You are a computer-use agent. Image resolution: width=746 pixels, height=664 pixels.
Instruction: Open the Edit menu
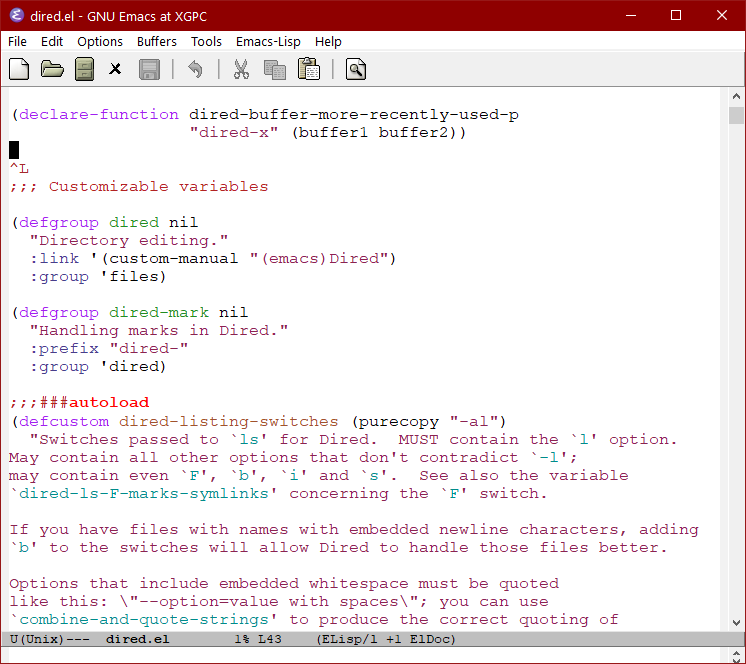click(x=52, y=42)
